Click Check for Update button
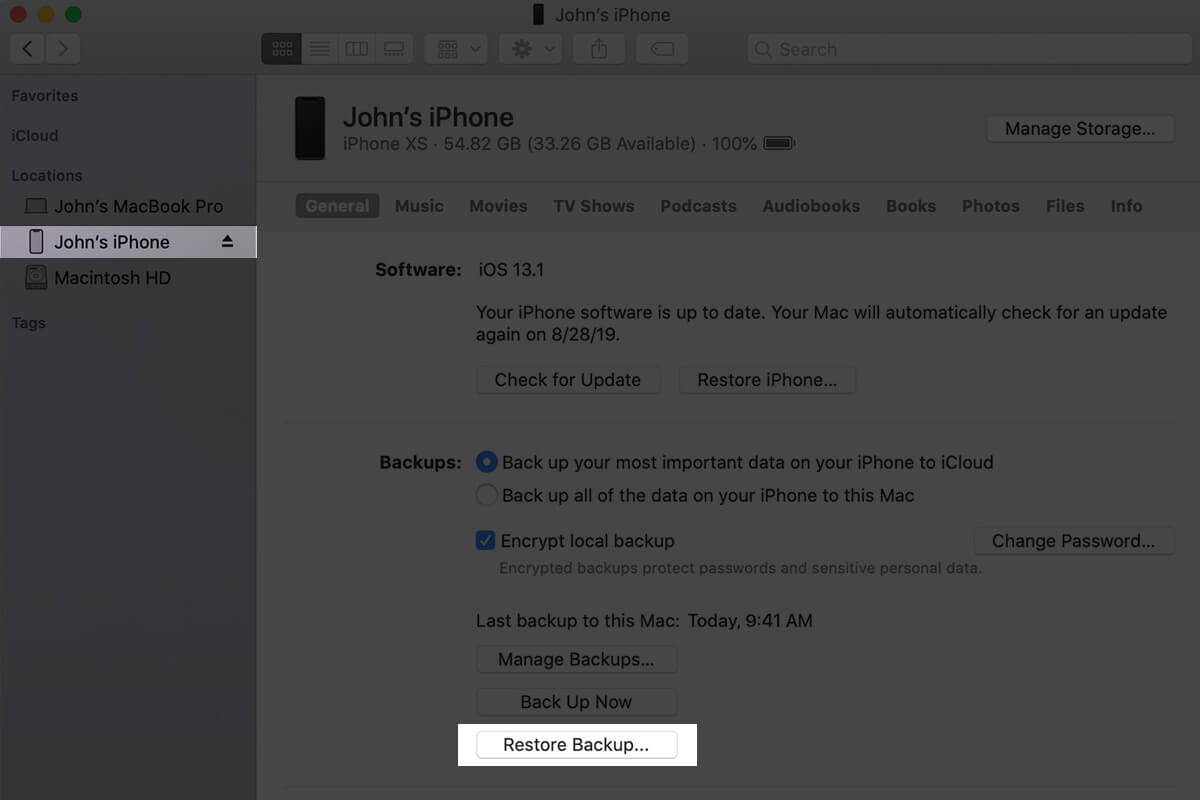This screenshot has width=1200, height=800. click(568, 380)
